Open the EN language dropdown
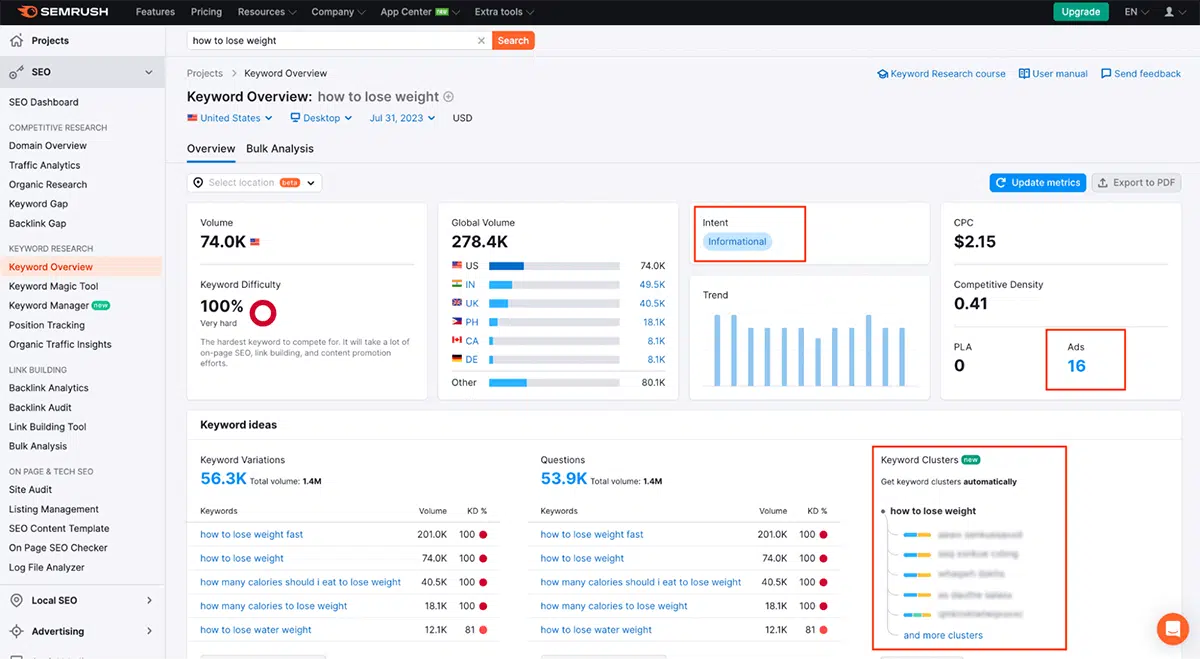Image resolution: width=1200 pixels, height=659 pixels. tap(1136, 12)
